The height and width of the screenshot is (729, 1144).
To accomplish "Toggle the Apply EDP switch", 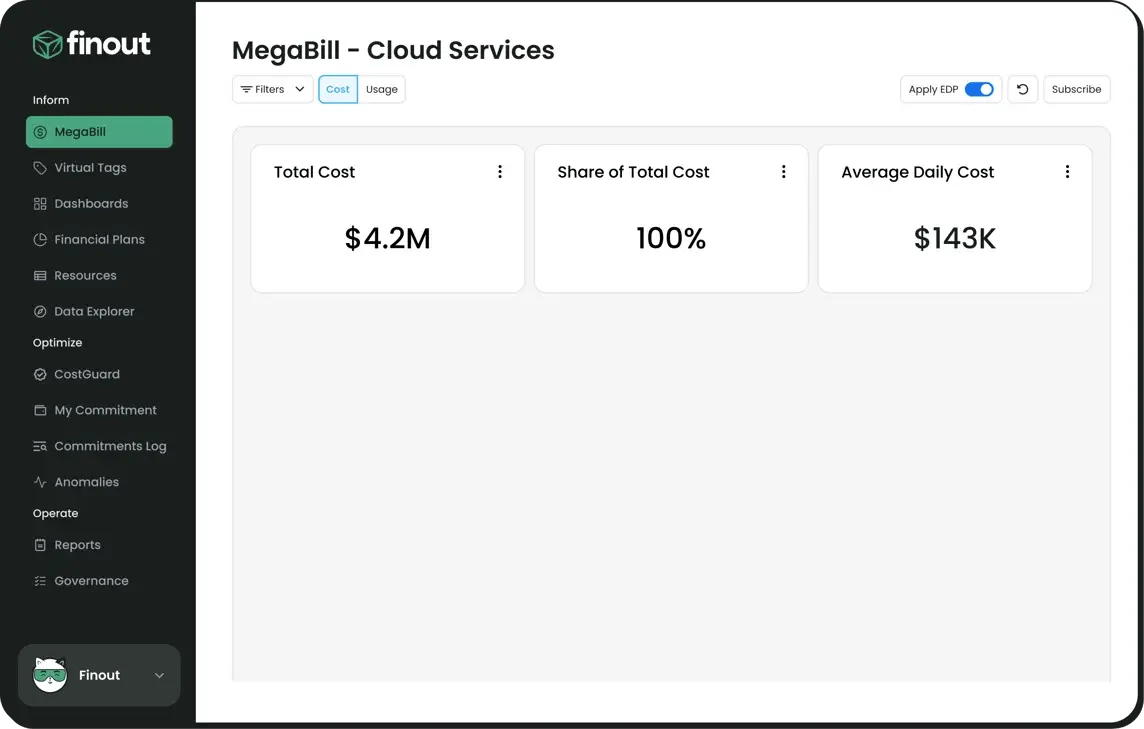I will click(979, 89).
